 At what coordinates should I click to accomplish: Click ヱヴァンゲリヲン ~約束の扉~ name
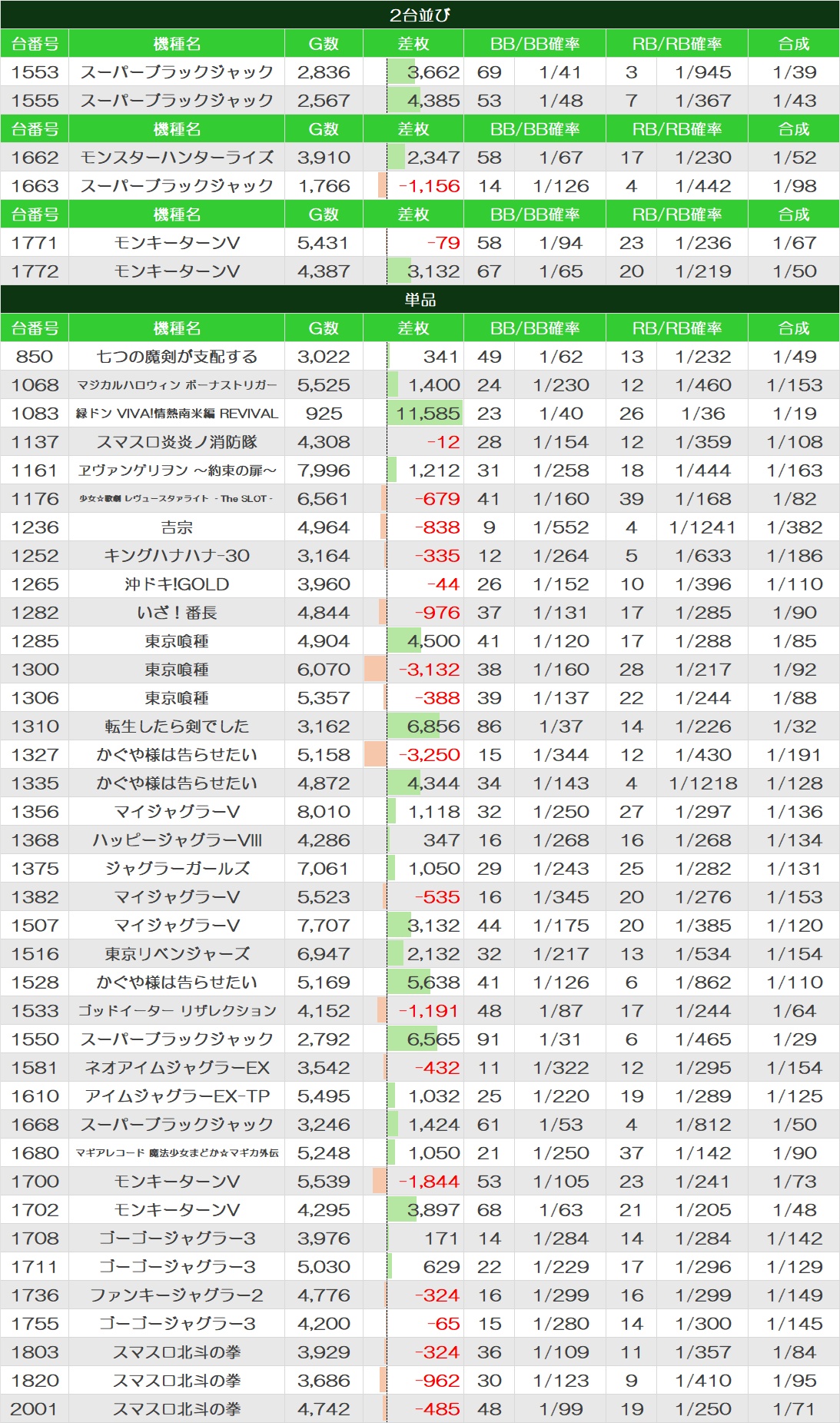pos(177,470)
